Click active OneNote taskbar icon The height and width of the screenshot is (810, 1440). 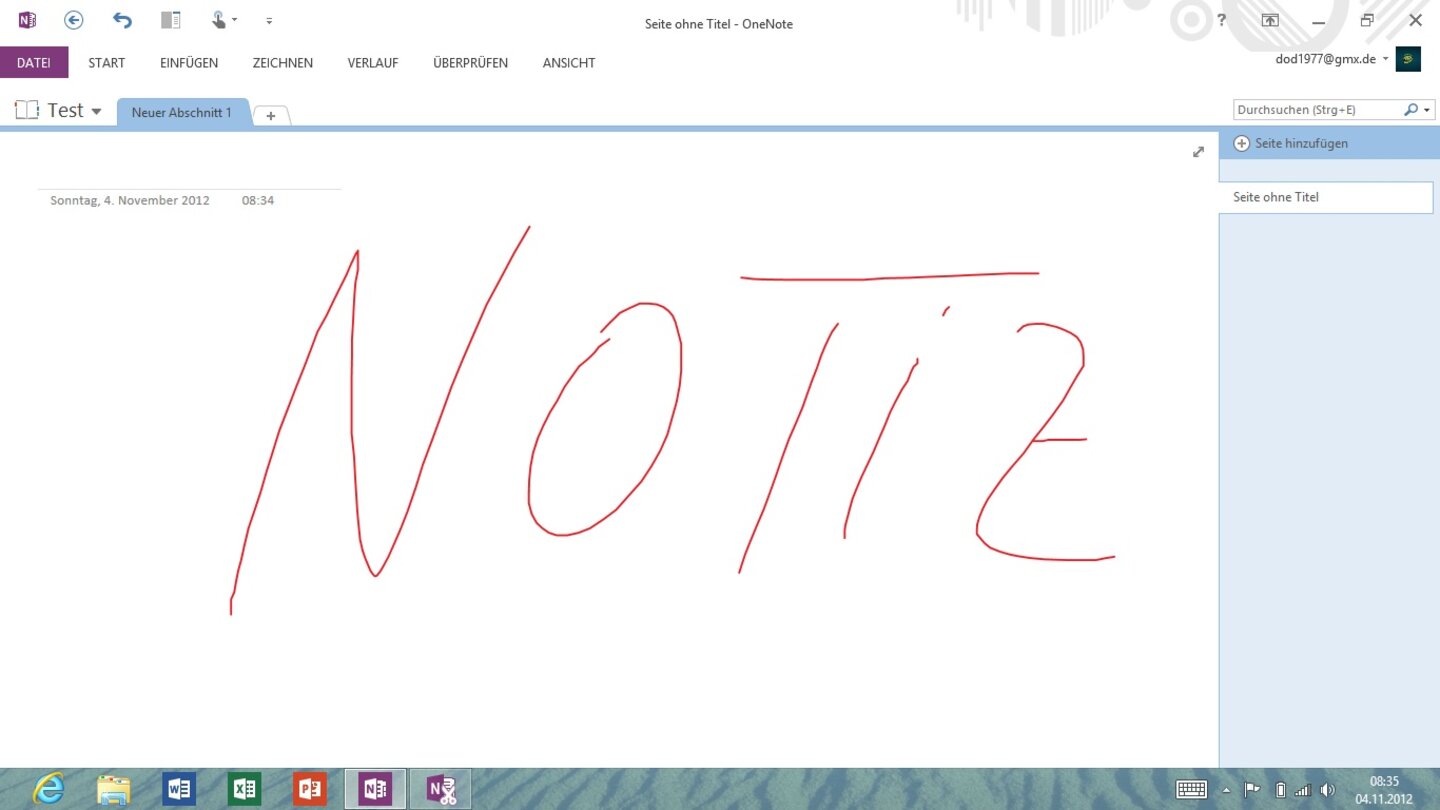pos(376,789)
